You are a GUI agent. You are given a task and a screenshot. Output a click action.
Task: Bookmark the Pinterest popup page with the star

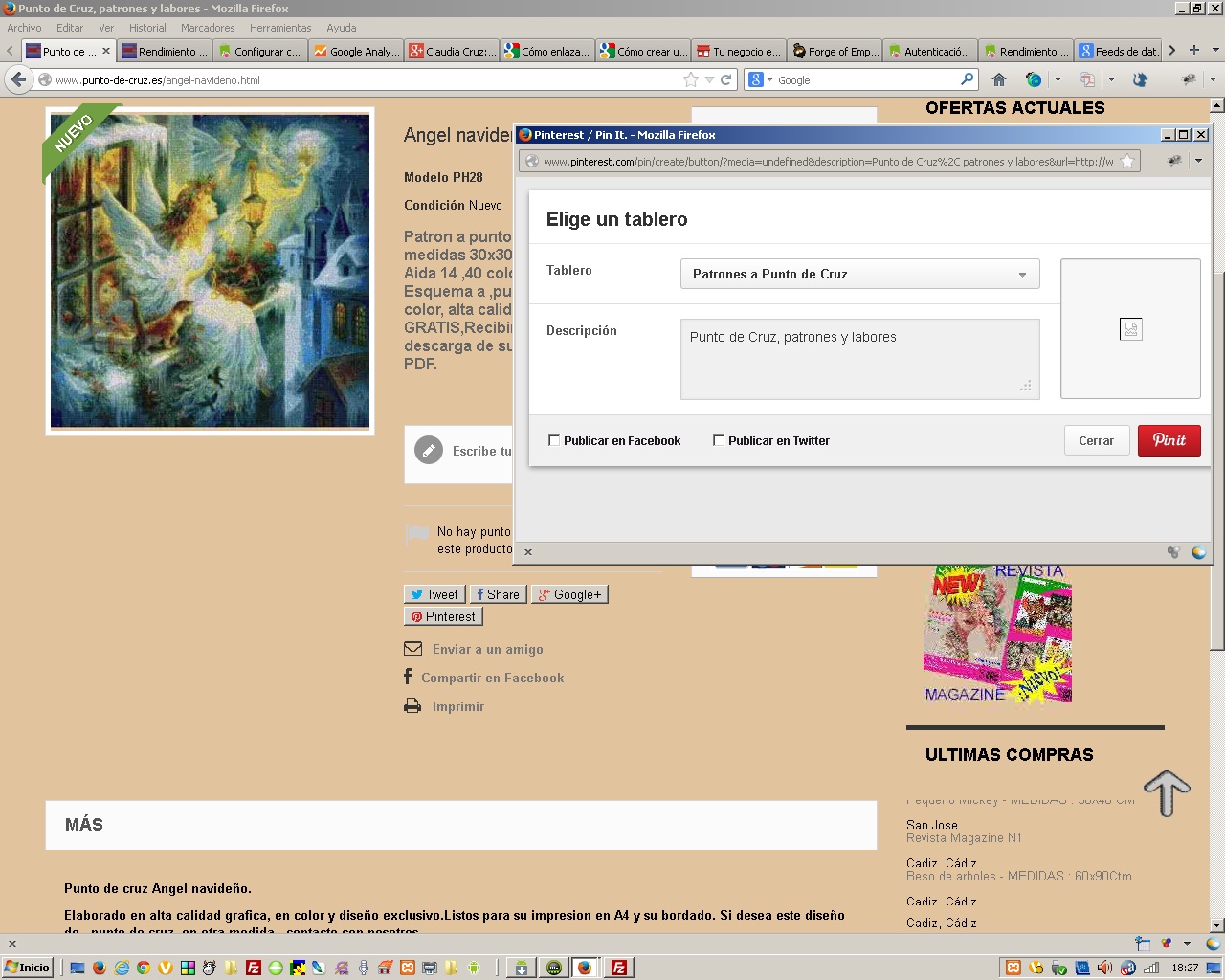[1127, 161]
